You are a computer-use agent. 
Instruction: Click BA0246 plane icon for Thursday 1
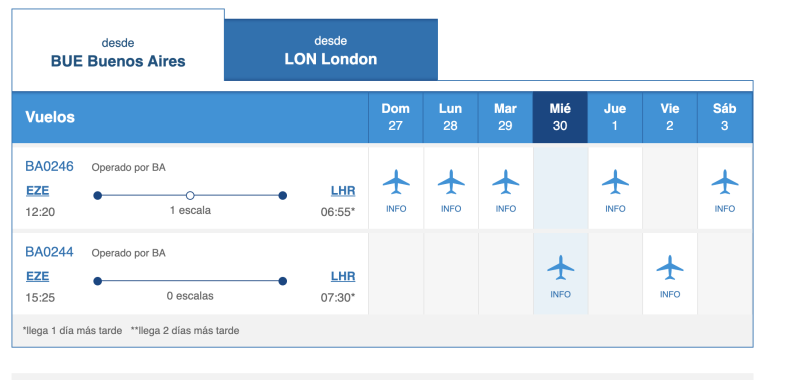615,182
